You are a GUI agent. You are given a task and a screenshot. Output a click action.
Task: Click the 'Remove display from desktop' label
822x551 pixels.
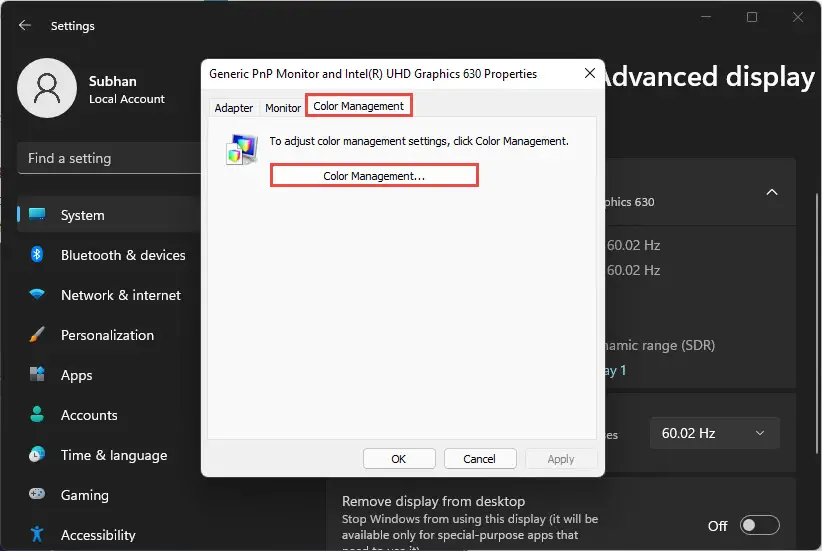(433, 501)
